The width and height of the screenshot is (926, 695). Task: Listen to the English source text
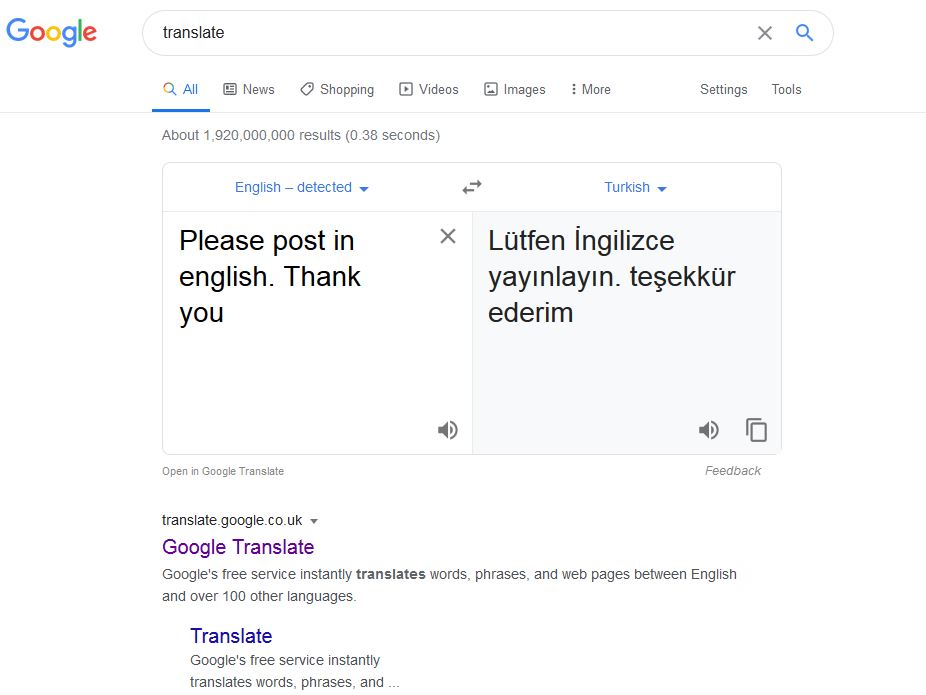(x=448, y=430)
